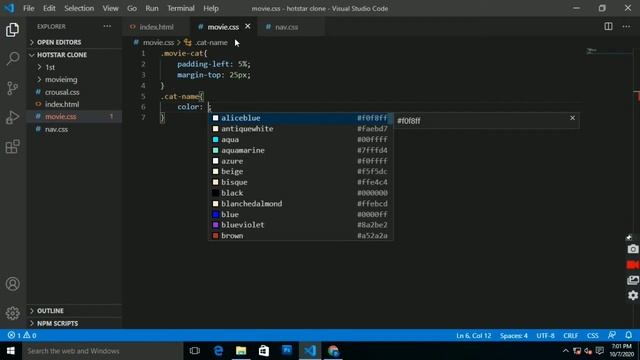
Task: Expand the Open Editors section
Action: pos(75,42)
